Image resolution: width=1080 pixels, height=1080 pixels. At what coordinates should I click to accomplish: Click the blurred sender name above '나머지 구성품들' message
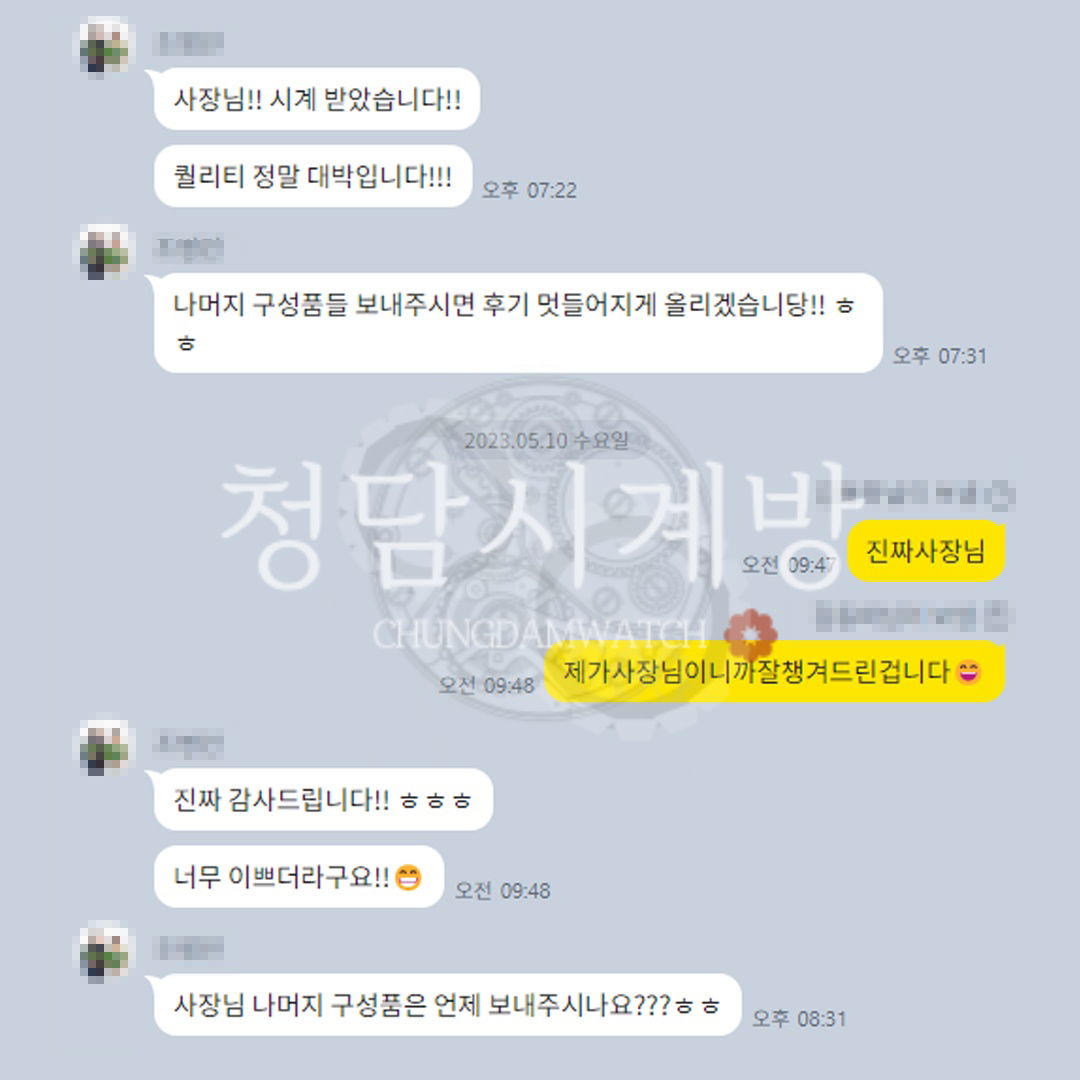189,248
